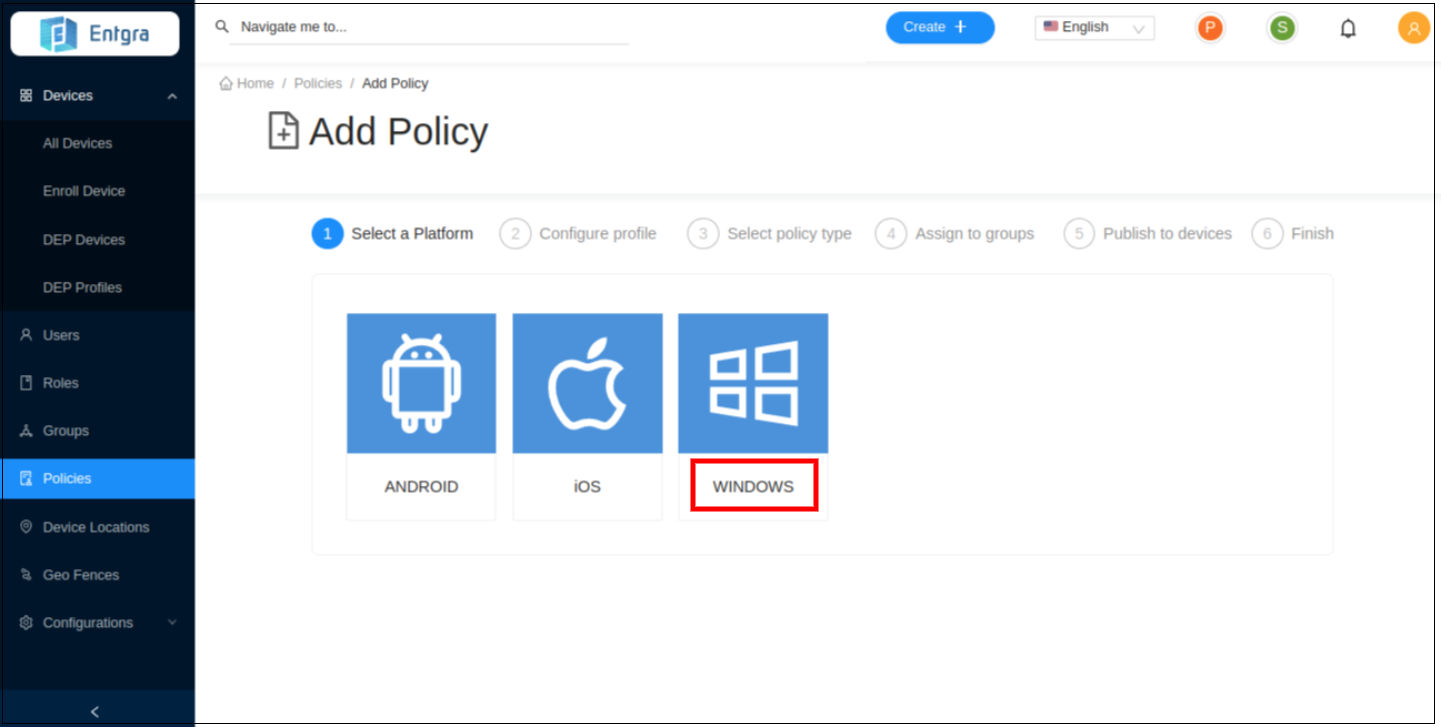1441x727 pixels.
Task: Click the Devices grid icon
Action: [26, 96]
